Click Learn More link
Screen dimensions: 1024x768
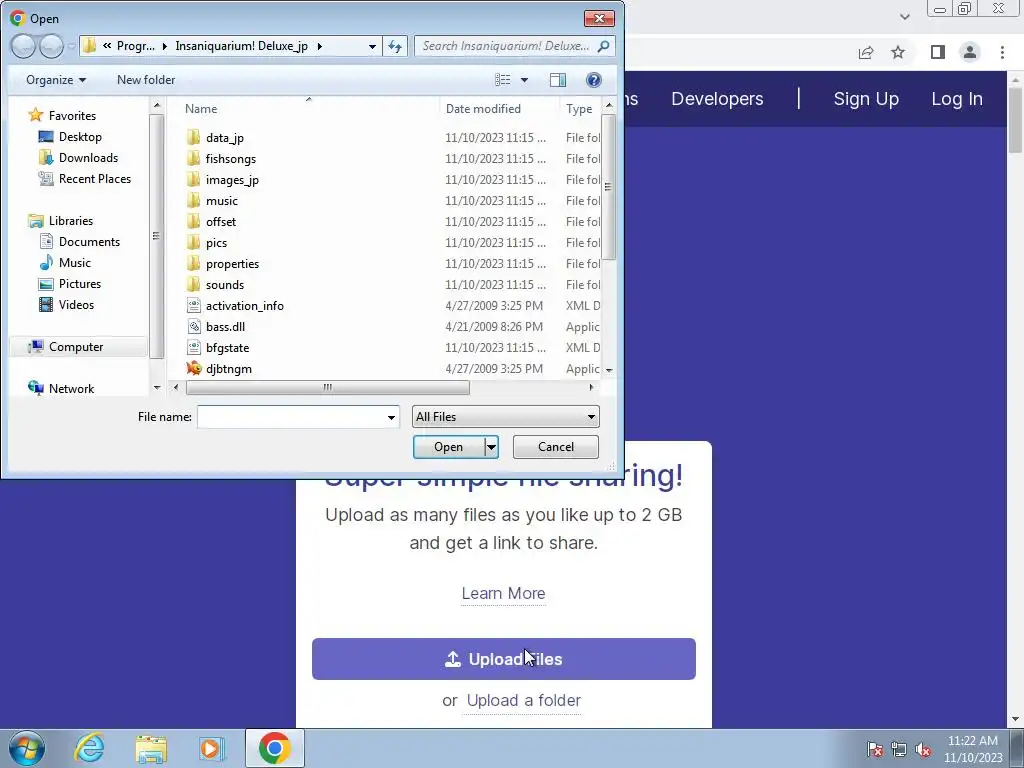coord(504,593)
